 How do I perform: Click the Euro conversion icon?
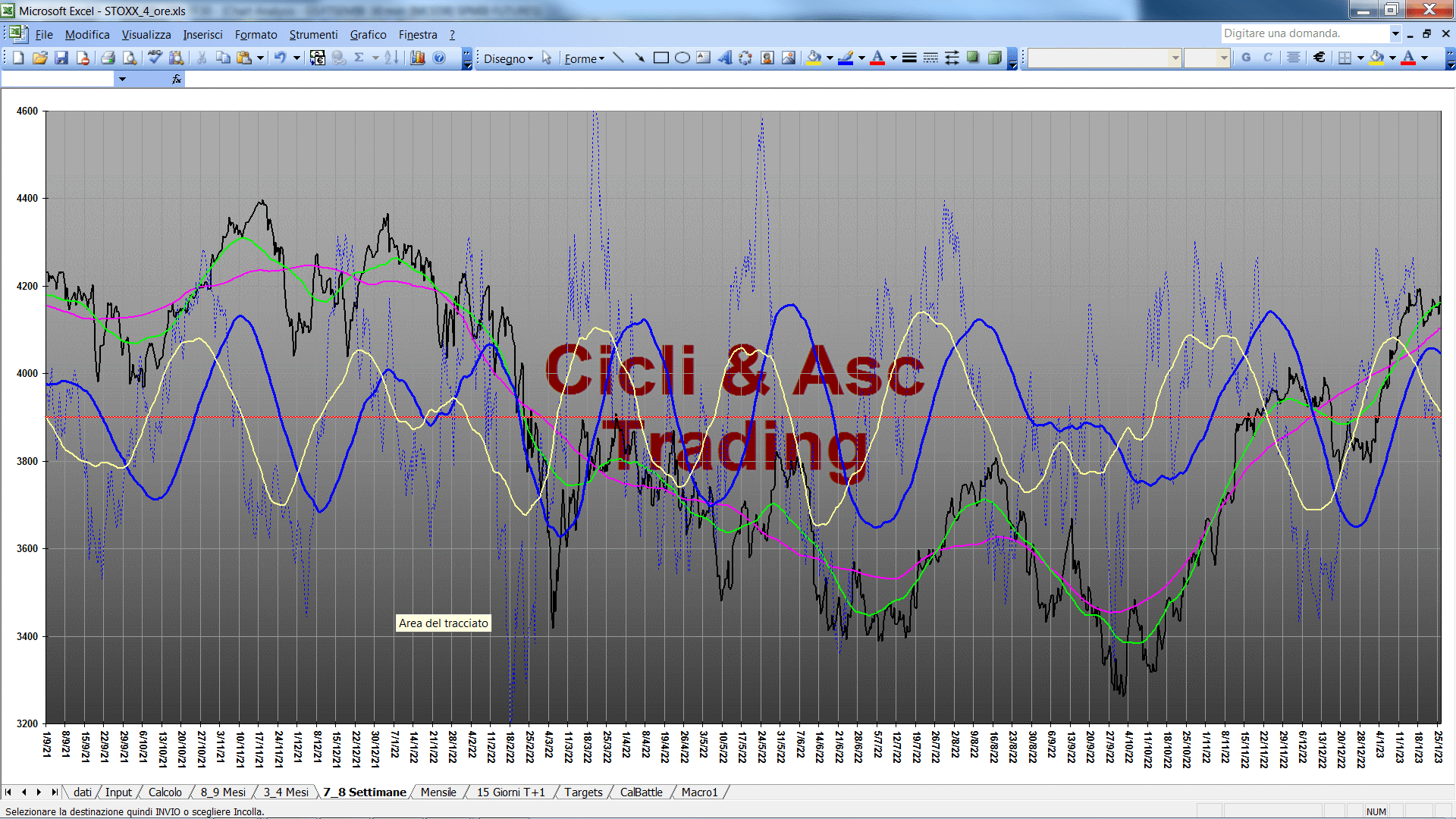[318, 58]
